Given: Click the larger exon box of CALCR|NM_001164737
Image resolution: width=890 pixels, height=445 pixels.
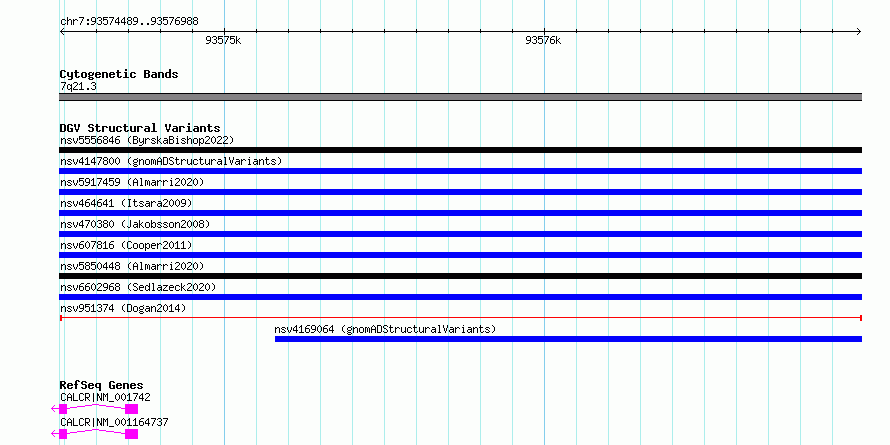Looking at the screenshot, I should (x=131, y=434).
